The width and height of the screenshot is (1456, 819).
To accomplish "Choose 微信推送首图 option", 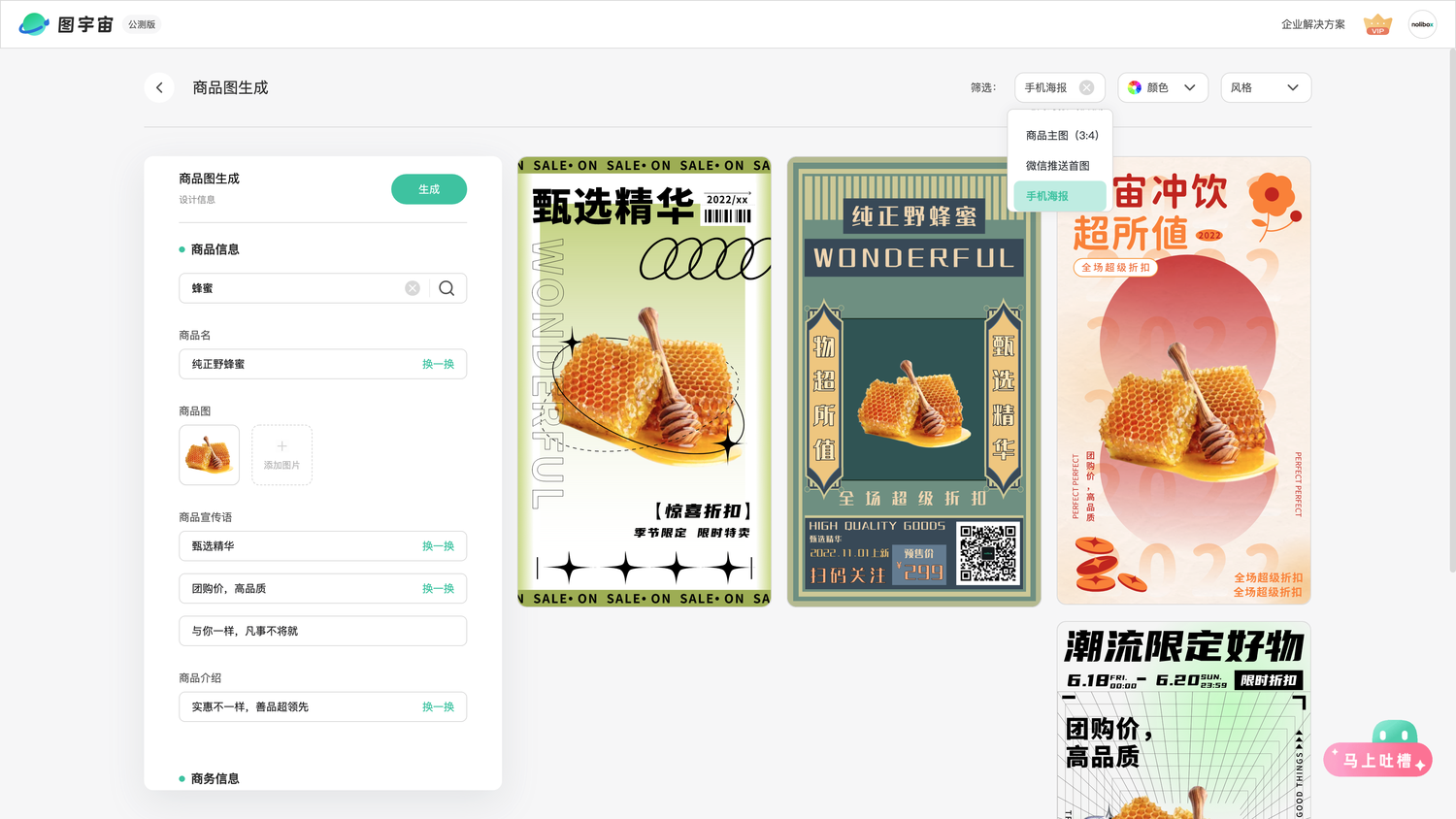I will [x=1060, y=165].
